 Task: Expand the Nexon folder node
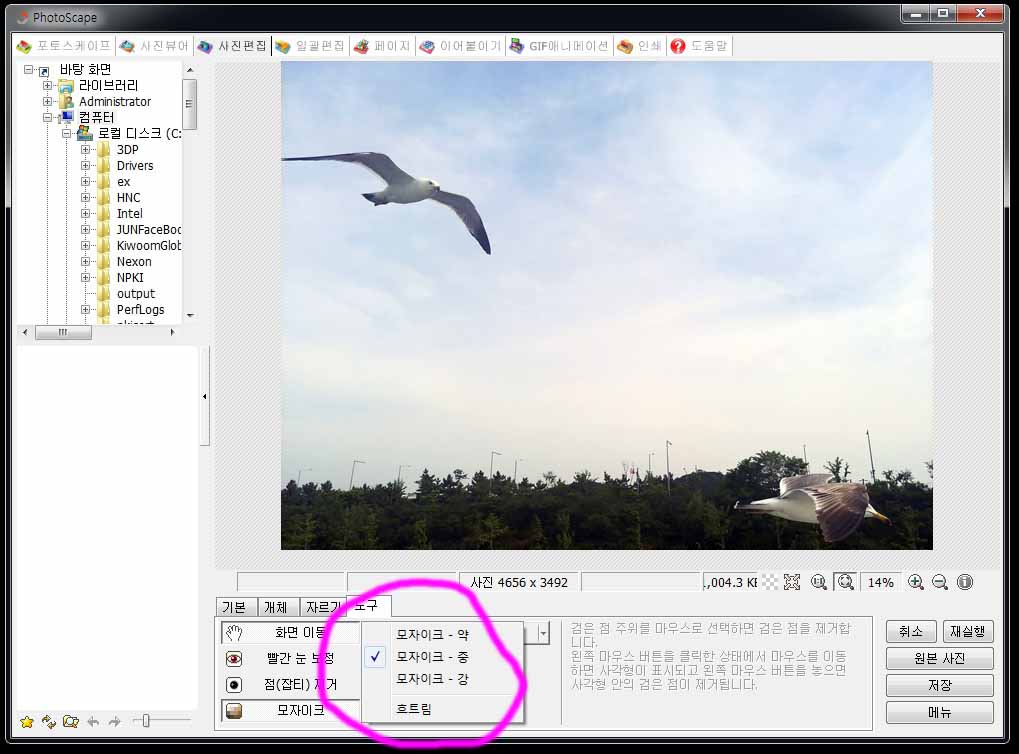click(85, 261)
